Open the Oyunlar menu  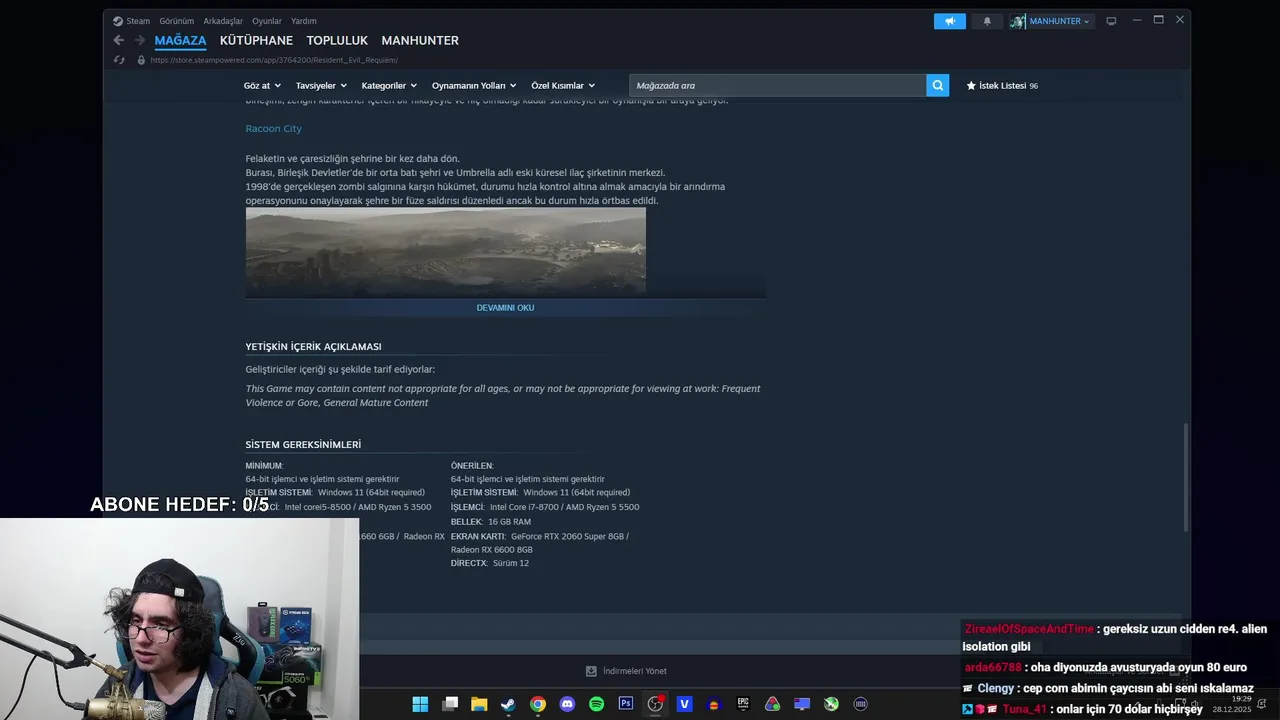click(x=267, y=21)
